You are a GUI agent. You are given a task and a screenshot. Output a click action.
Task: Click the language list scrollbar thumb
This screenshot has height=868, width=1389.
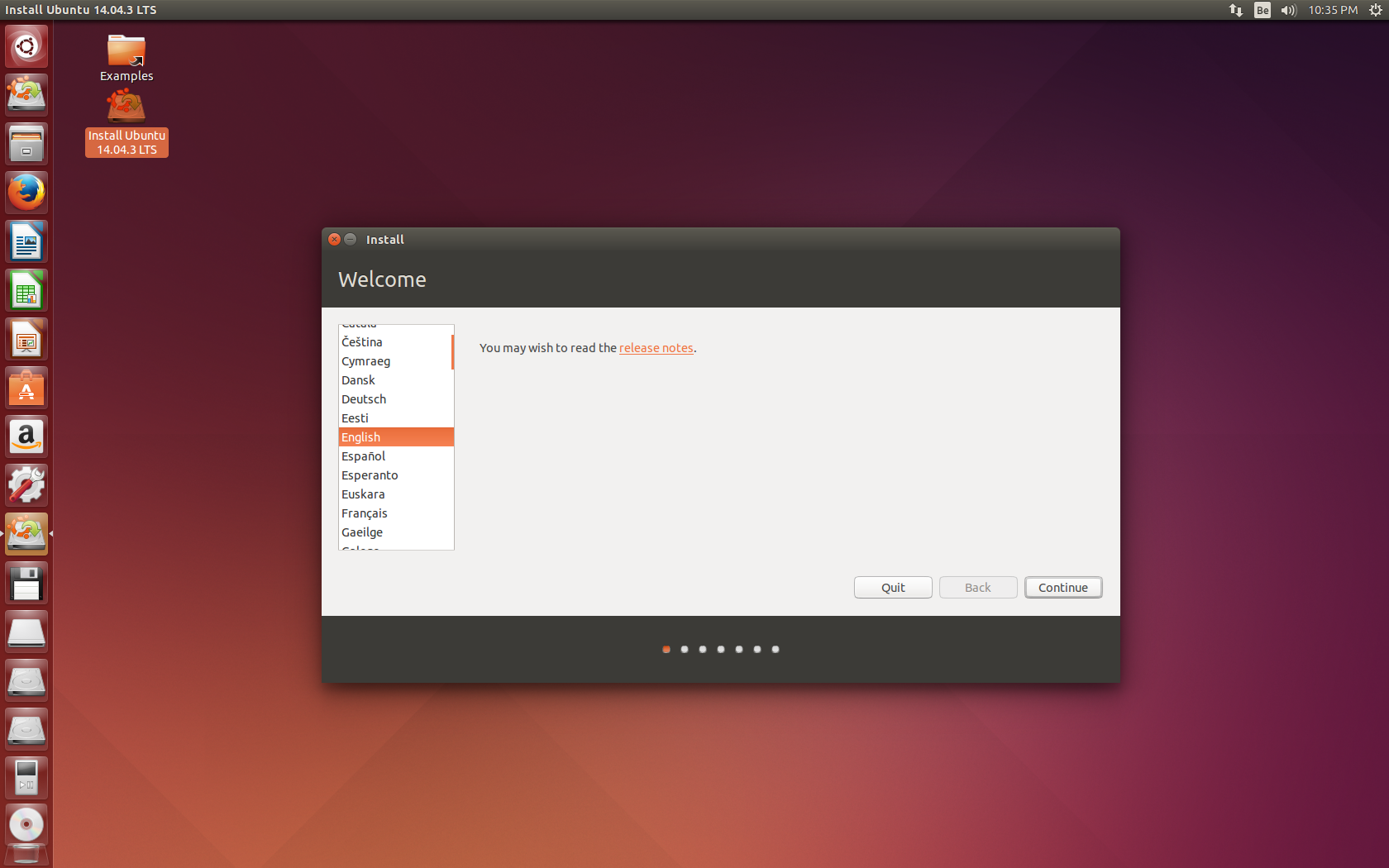452,352
